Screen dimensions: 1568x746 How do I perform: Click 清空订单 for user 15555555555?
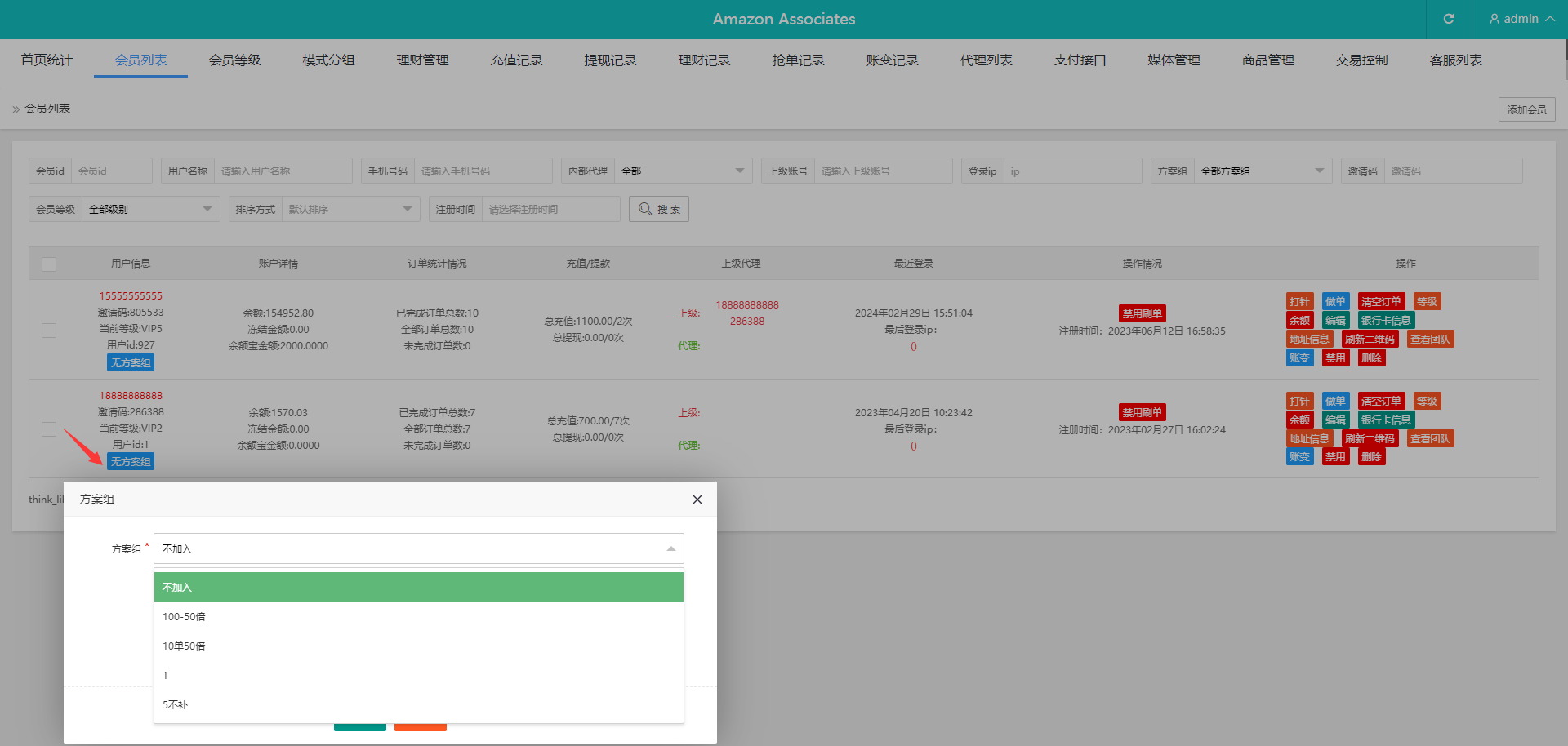coord(1380,301)
